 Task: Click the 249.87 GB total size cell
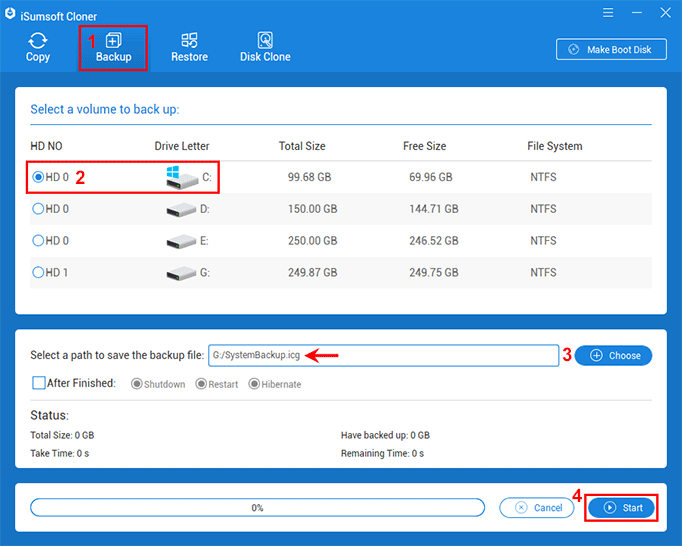click(312, 272)
